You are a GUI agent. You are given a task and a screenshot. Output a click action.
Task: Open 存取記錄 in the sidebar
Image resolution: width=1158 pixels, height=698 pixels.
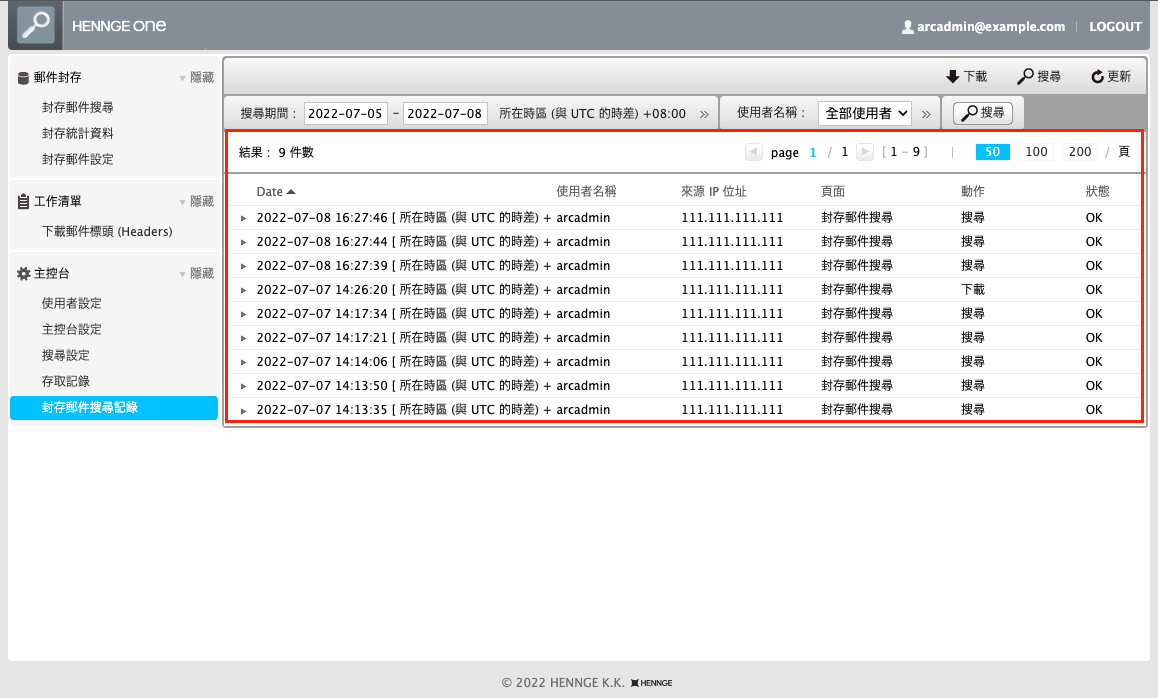pos(66,381)
